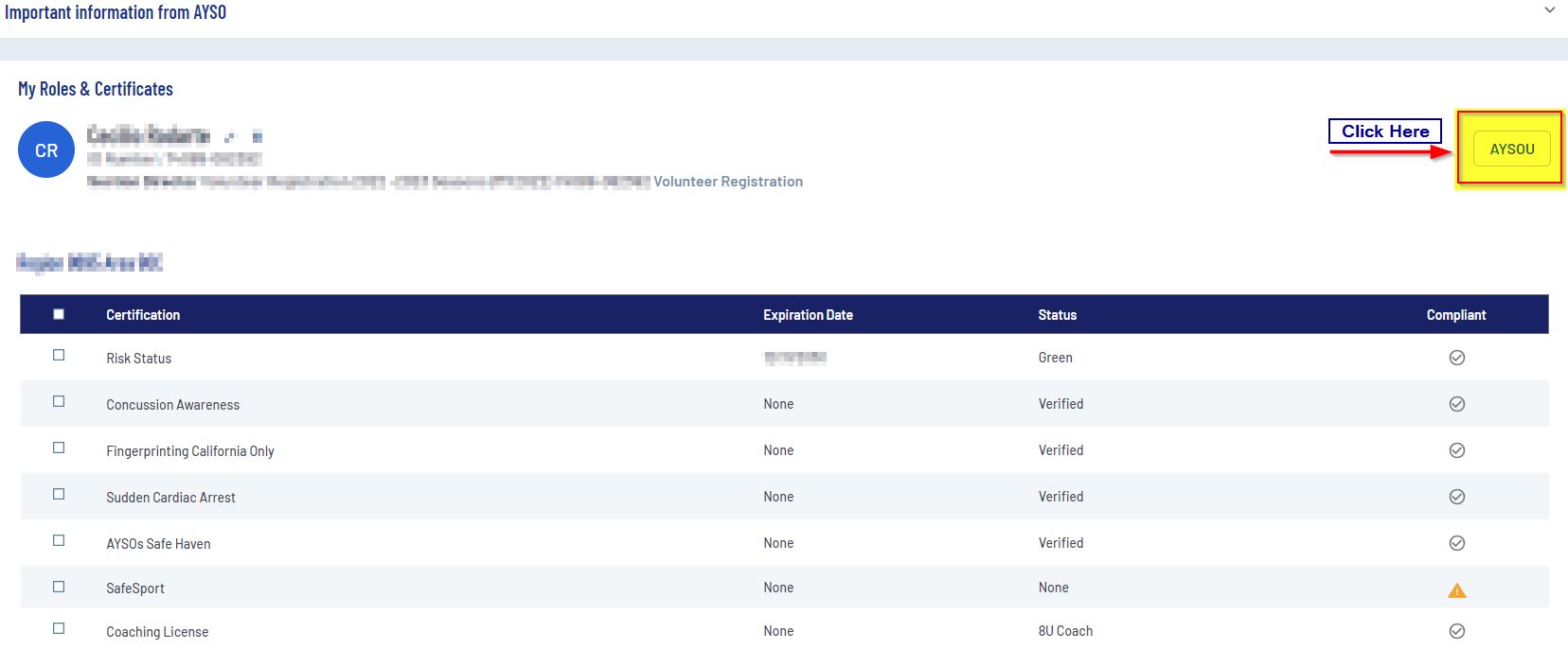Screen dimensions: 1568x650
Task: Click the CR profile avatar circle
Action: [45, 150]
